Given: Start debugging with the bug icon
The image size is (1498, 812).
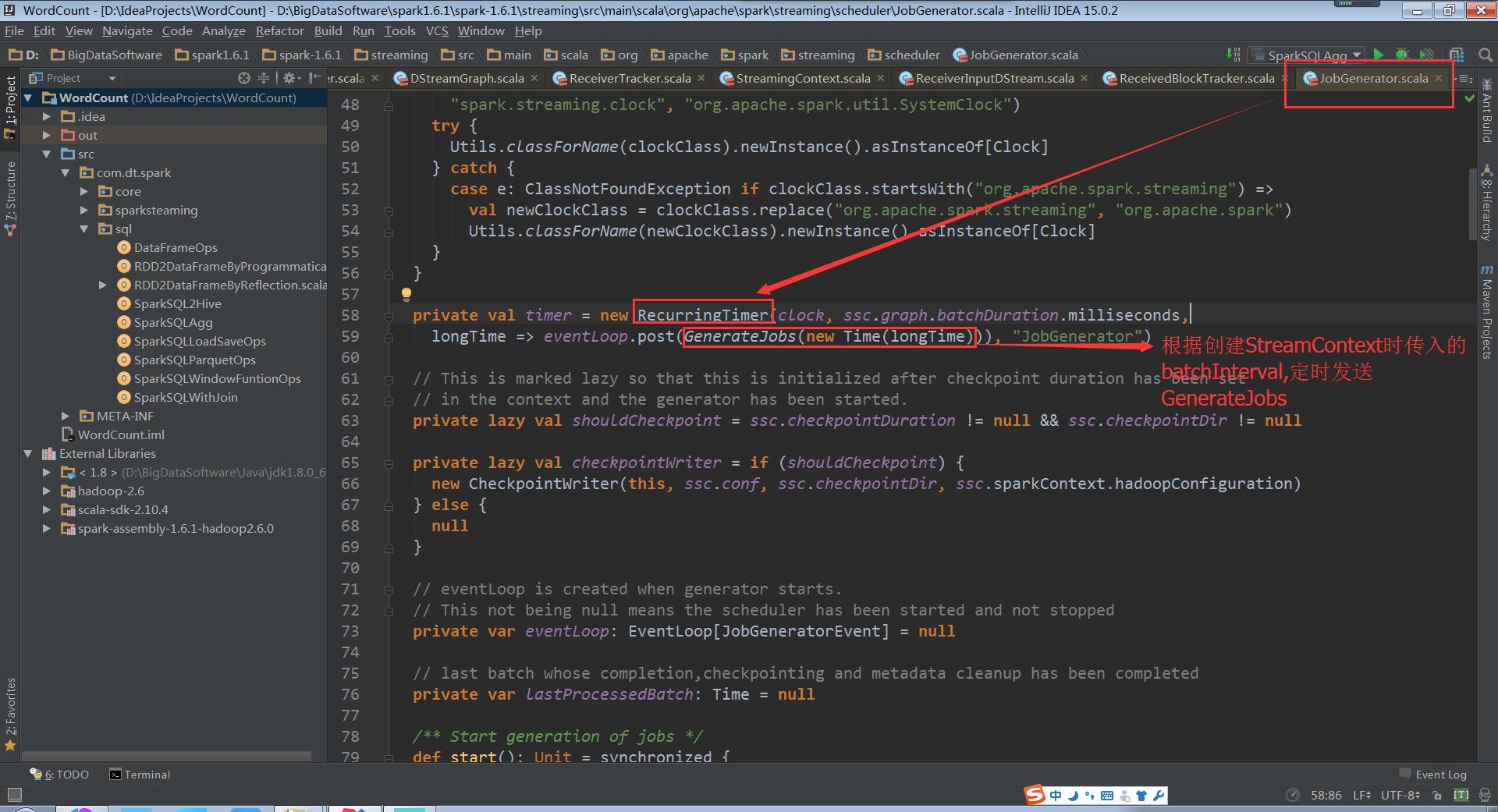Looking at the screenshot, I should [x=1402, y=55].
